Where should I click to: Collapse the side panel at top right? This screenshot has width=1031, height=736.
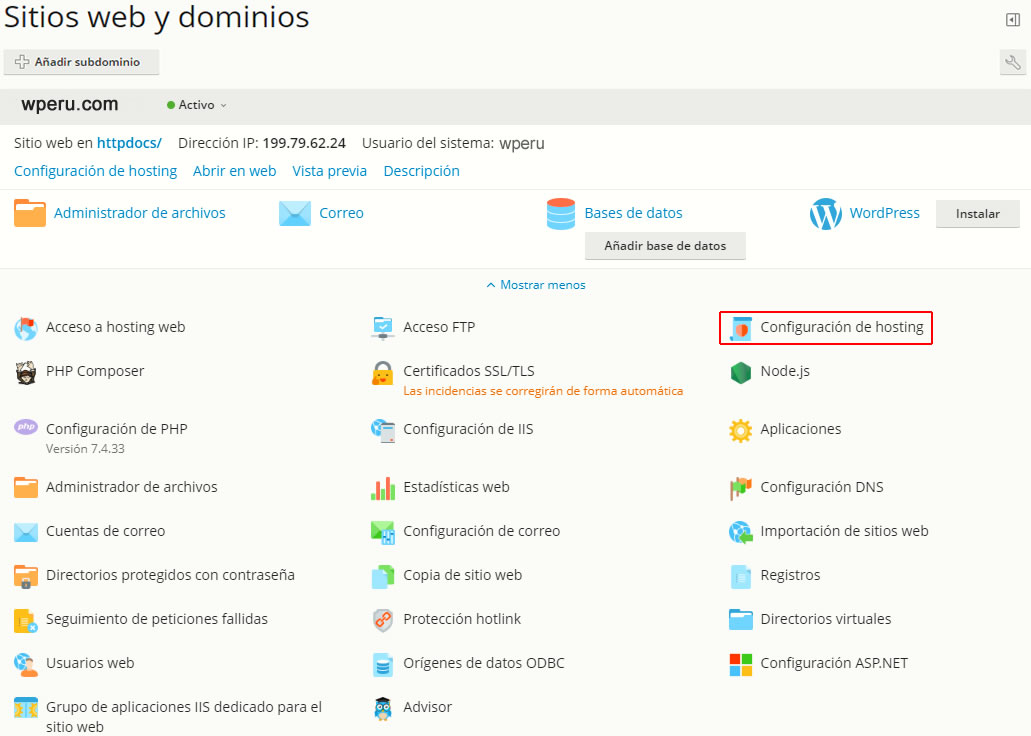click(x=1012, y=20)
